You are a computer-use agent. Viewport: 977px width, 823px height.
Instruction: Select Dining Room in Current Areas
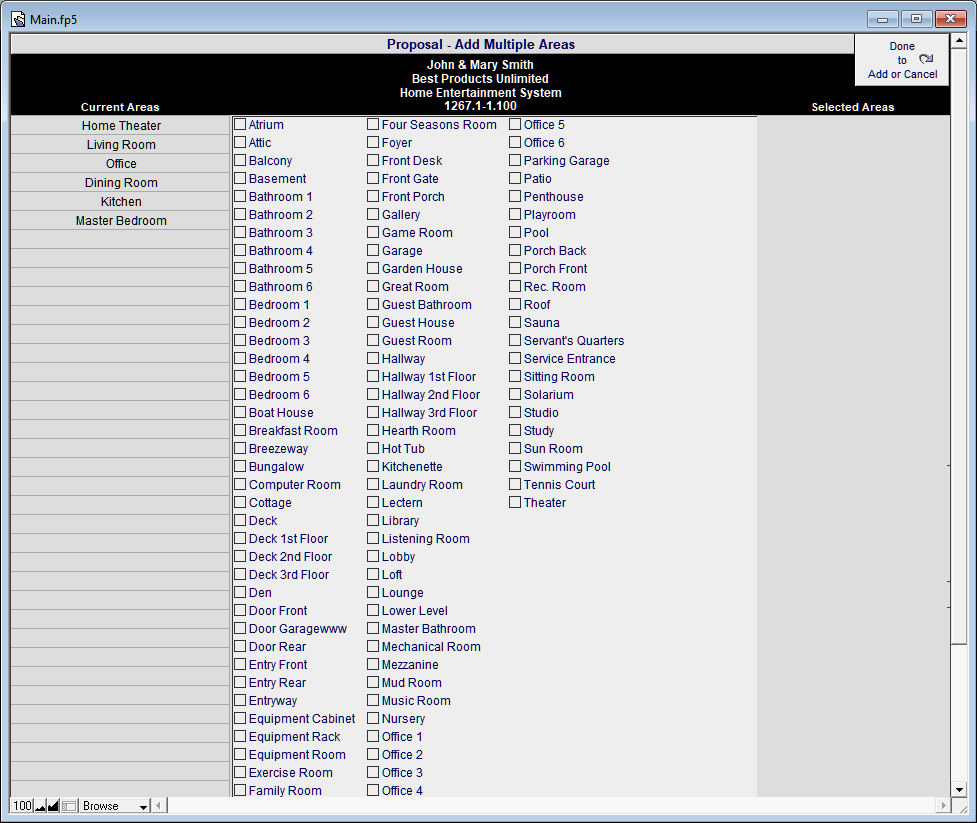(120, 183)
